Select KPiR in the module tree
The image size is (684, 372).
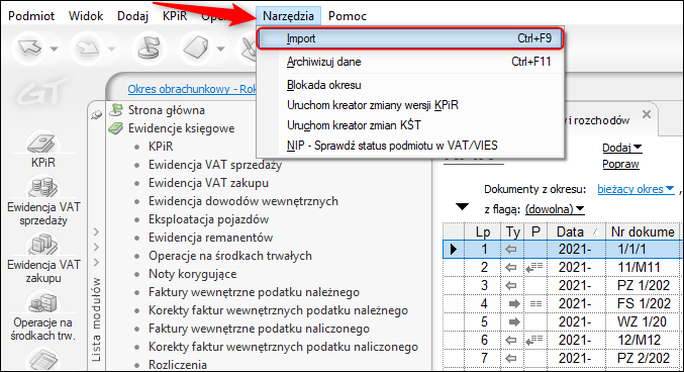click(161, 147)
